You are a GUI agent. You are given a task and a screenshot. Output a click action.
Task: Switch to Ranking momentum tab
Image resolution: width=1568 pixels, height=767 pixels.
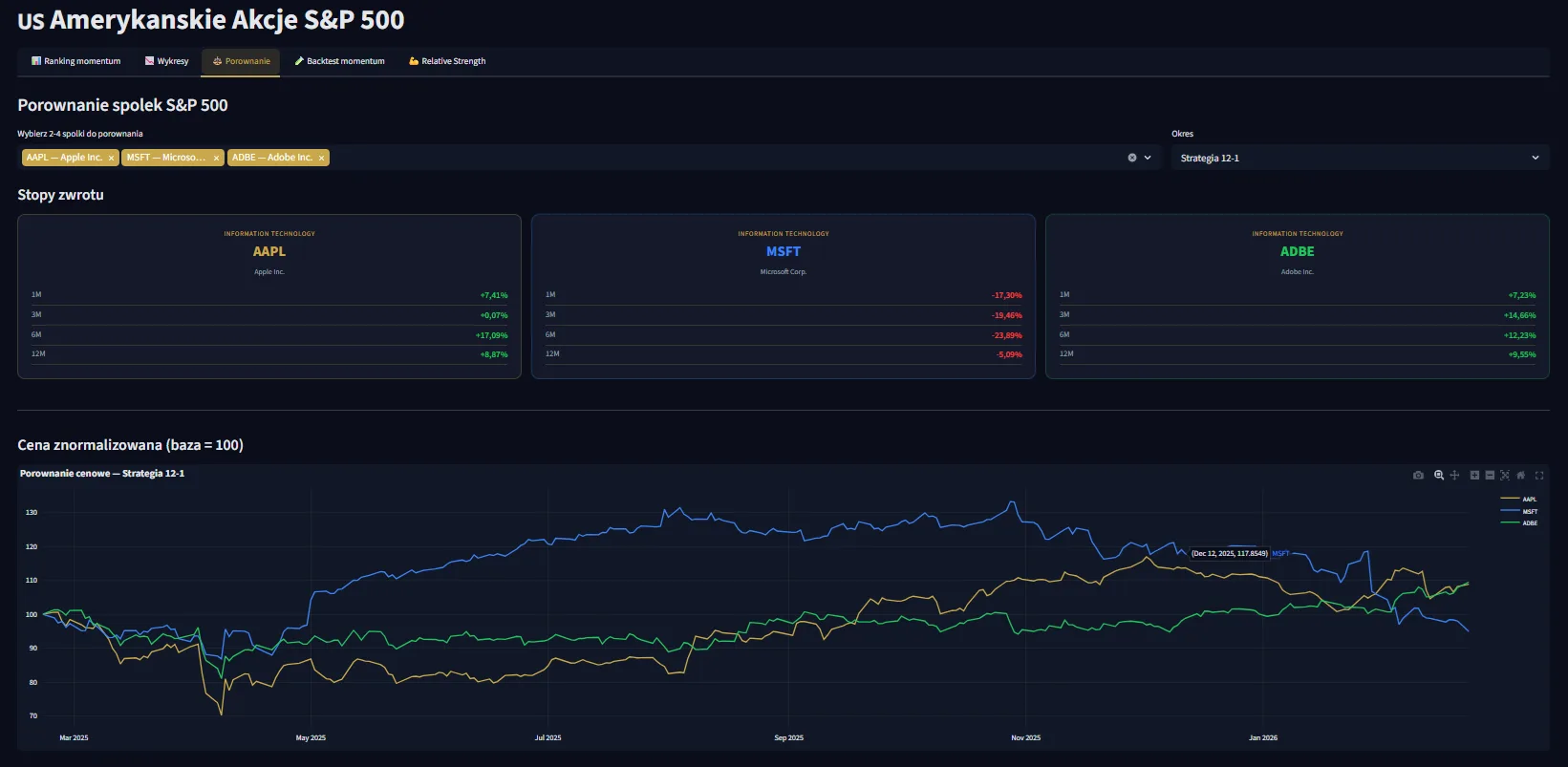pyautogui.click(x=75, y=61)
